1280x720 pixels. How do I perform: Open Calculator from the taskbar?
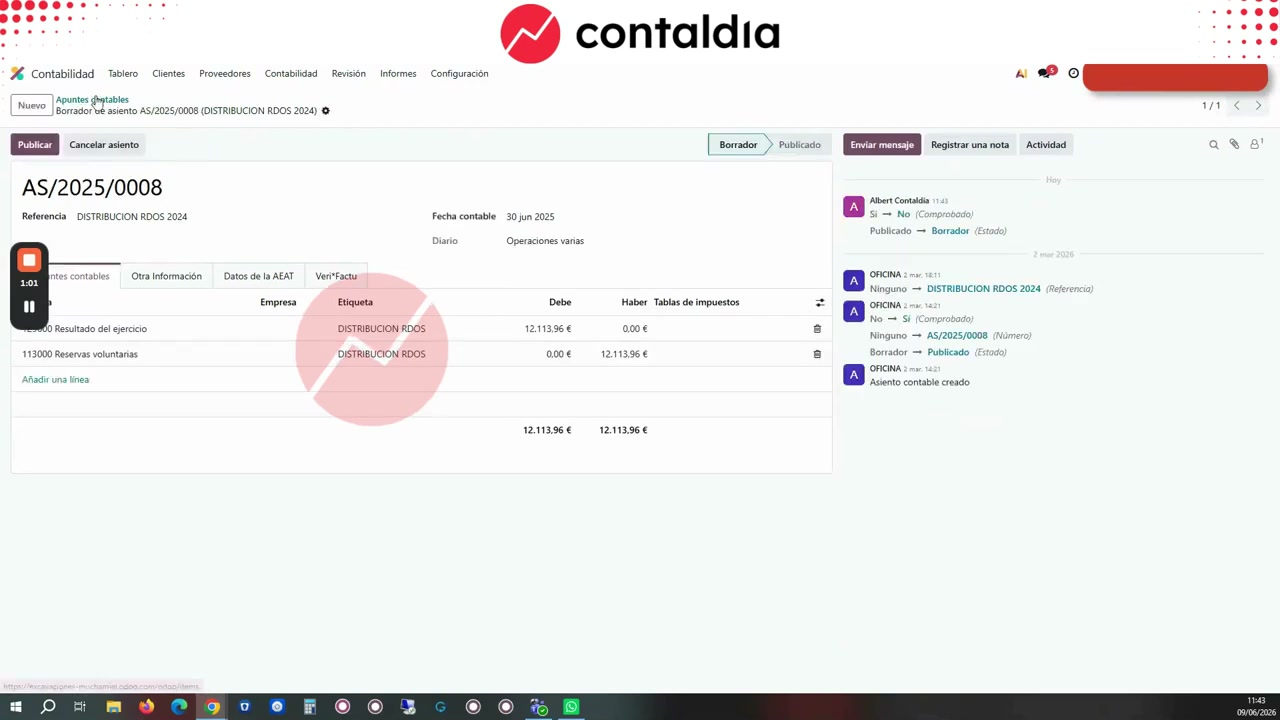310,707
